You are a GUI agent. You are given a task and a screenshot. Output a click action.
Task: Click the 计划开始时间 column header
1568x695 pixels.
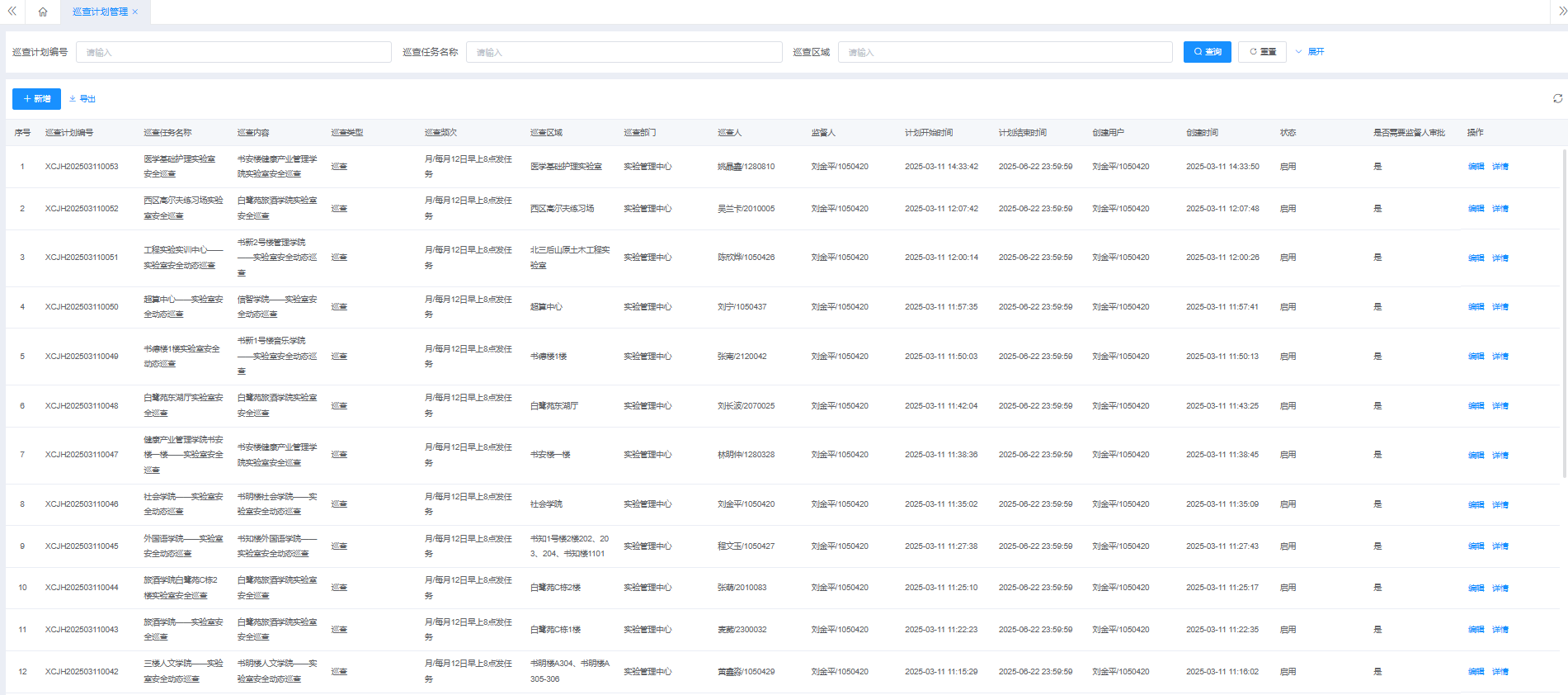929,133
